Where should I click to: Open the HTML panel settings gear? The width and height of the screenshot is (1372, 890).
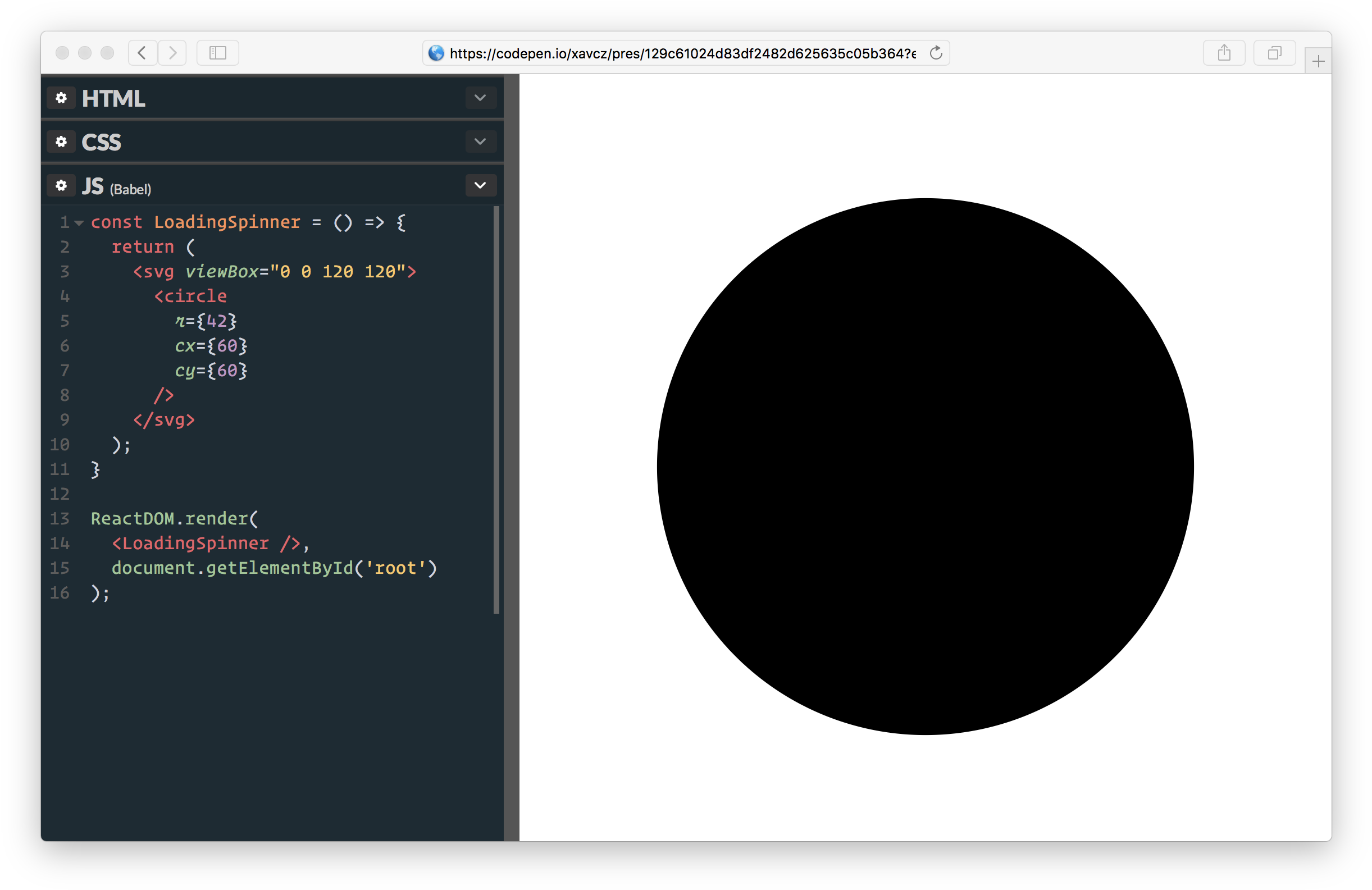61,98
